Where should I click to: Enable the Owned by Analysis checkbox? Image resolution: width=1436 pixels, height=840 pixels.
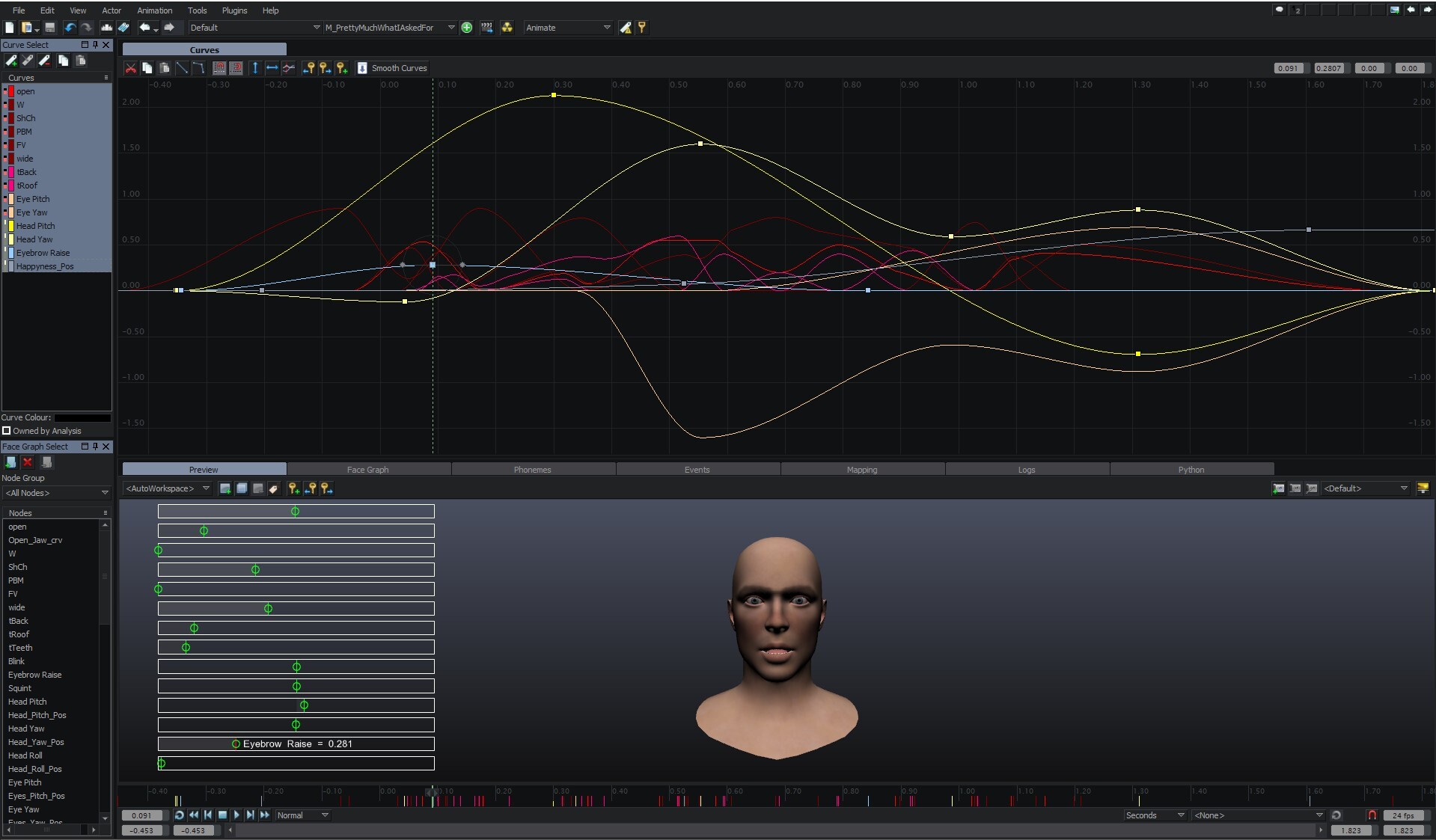click(x=7, y=431)
